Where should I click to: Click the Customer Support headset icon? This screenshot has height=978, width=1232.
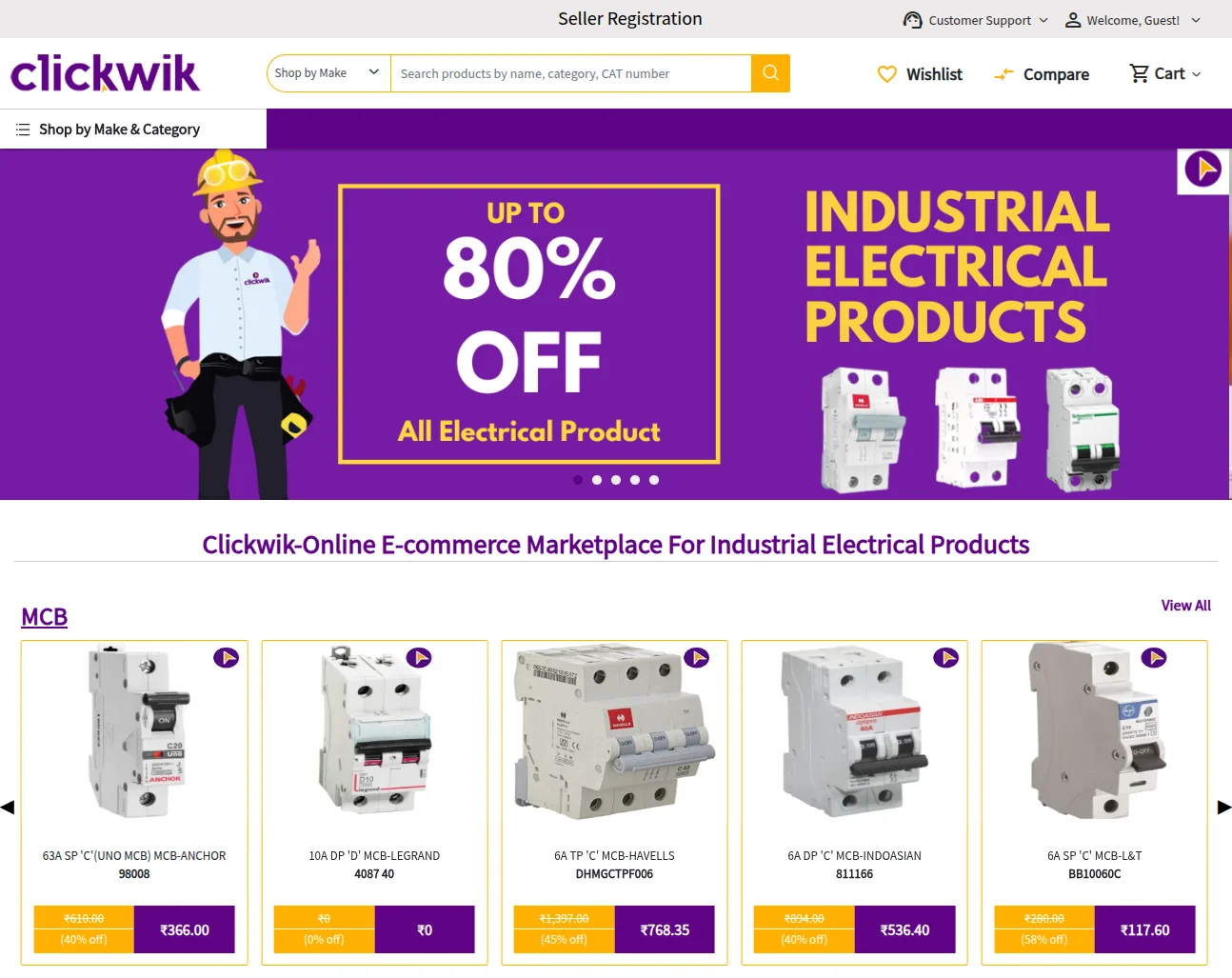click(912, 20)
